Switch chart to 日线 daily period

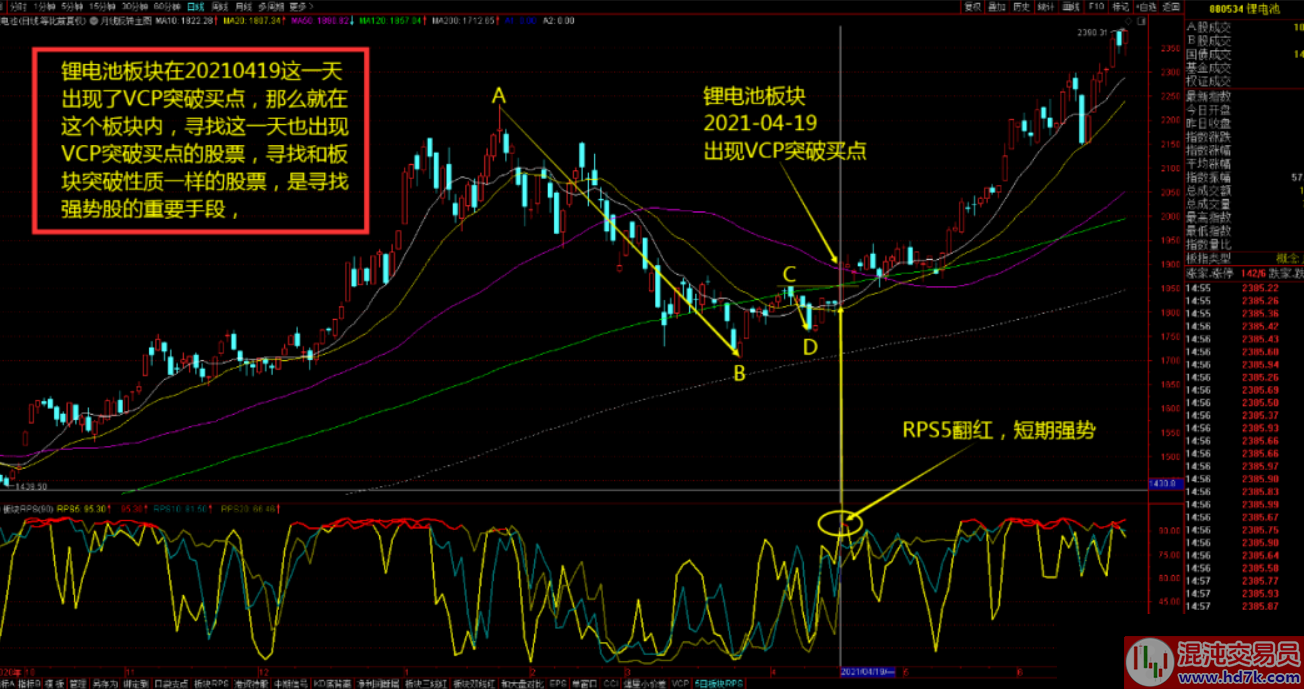pyautogui.click(x=196, y=6)
